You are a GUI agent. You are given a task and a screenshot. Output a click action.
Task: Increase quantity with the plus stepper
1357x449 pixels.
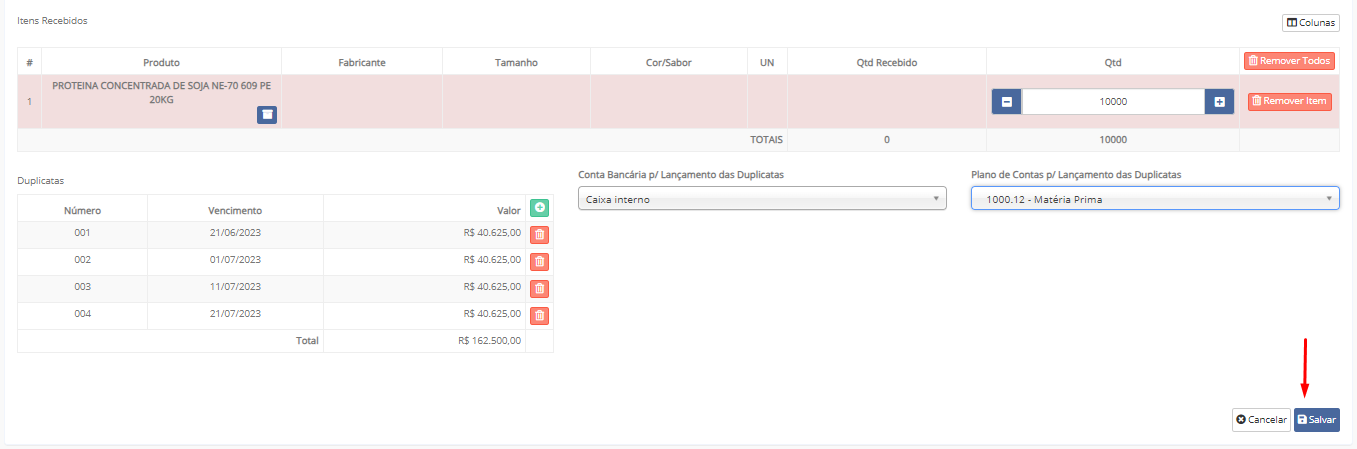[x=1219, y=102]
